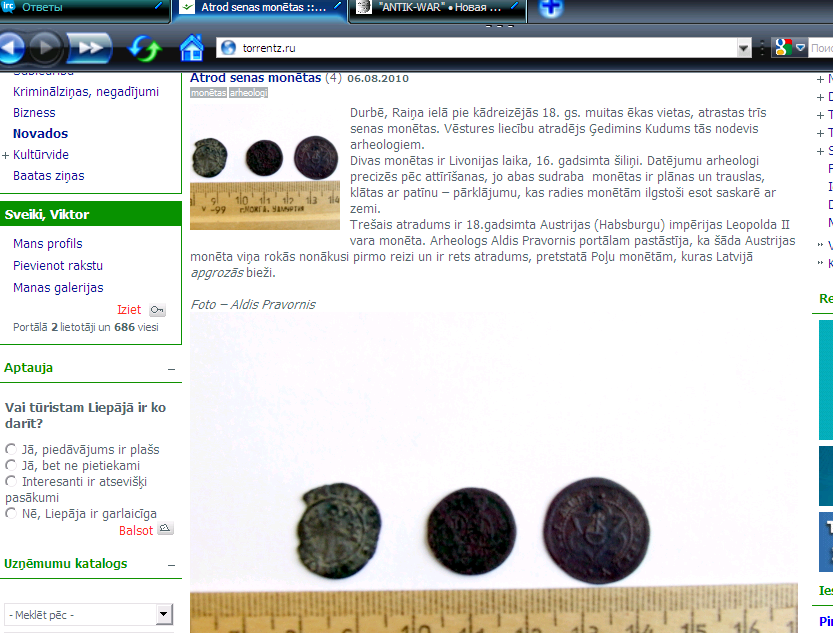Switch to the Ответы tab
The image size is (833, 633).
[85, 8]
